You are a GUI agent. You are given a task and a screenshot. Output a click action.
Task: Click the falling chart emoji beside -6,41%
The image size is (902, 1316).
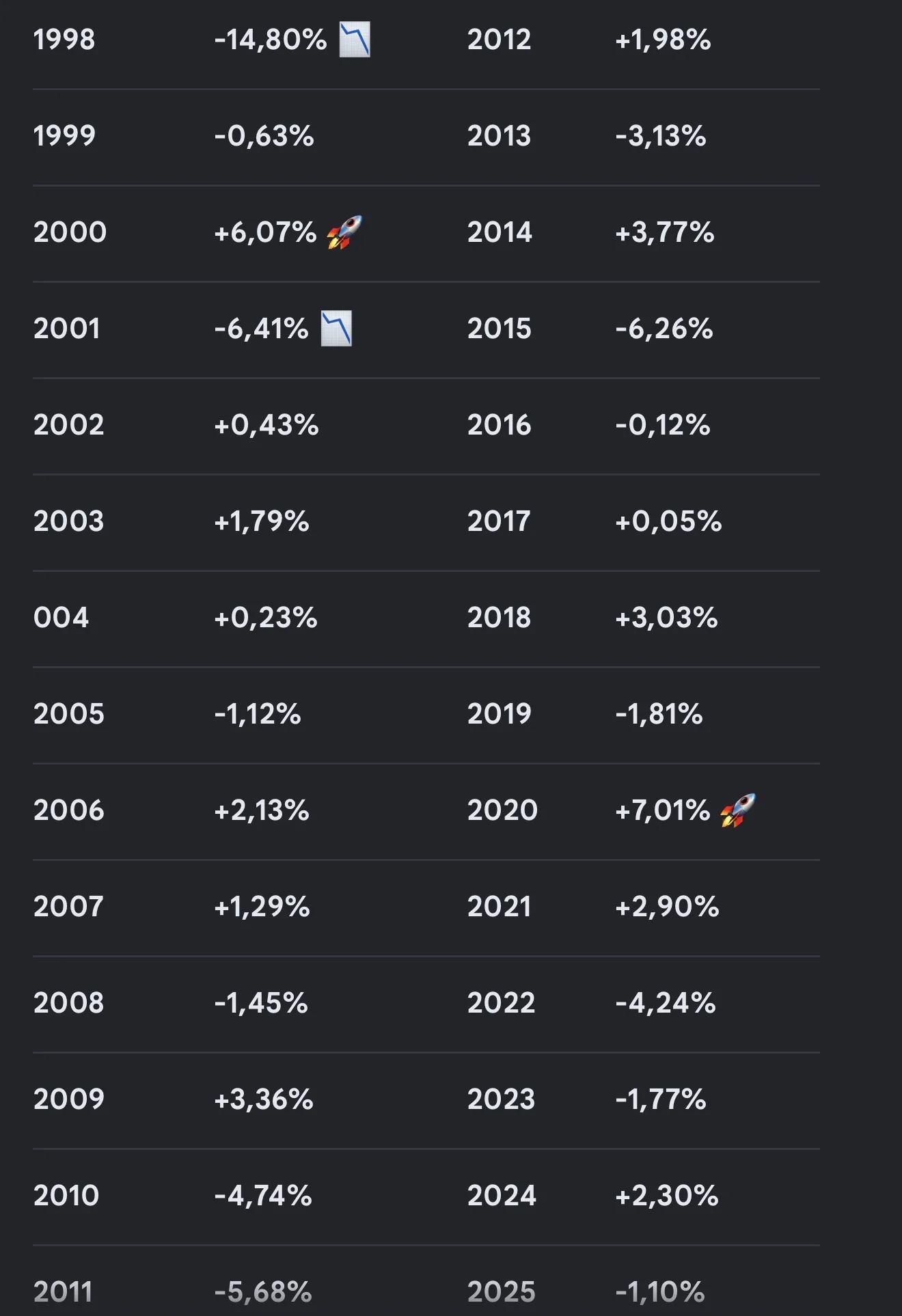(x=336, y=329)
